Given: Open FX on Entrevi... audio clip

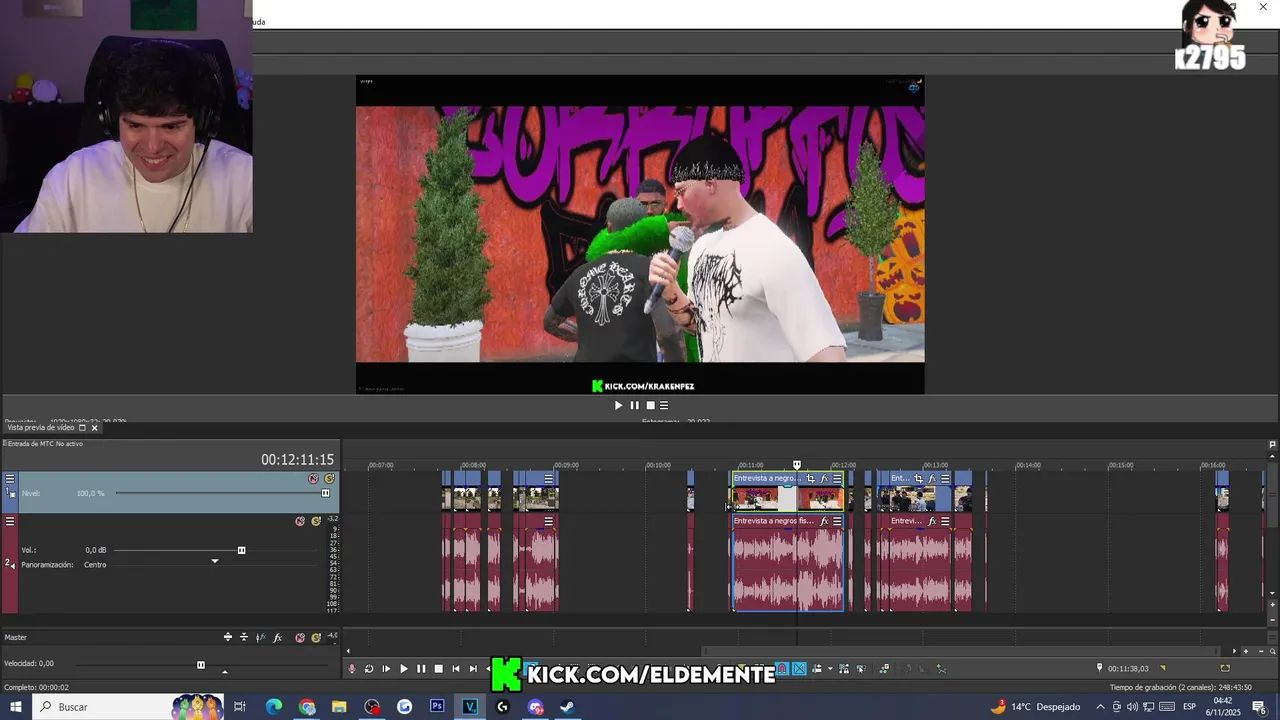Looking at the screenshot, I should [932, 521].
